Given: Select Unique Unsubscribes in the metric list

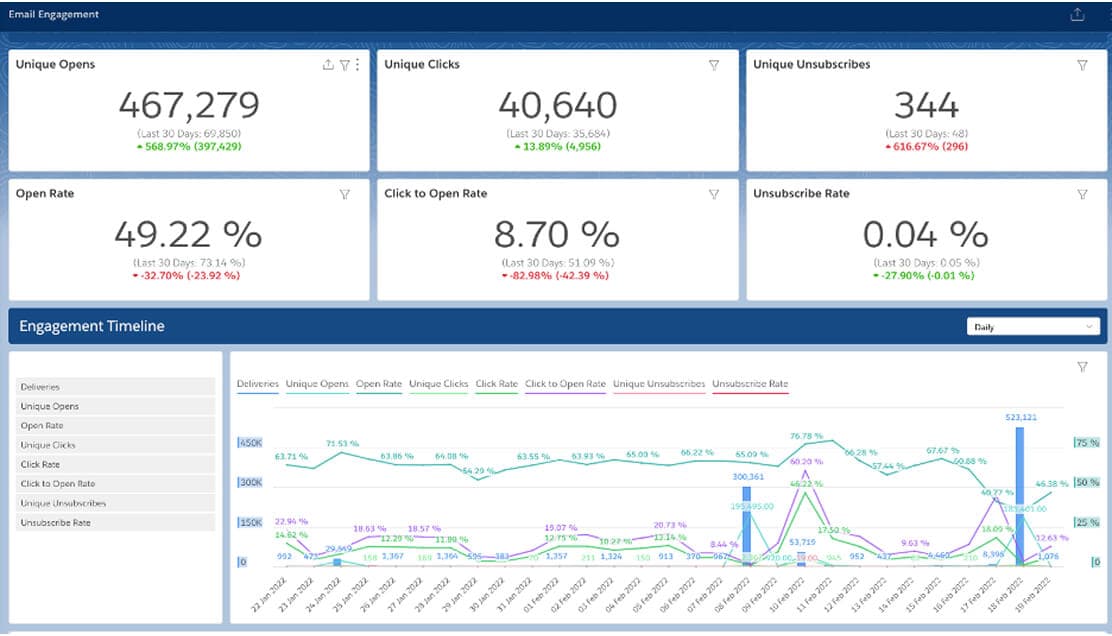Looking at the screenshot, I should click(116, 503).
